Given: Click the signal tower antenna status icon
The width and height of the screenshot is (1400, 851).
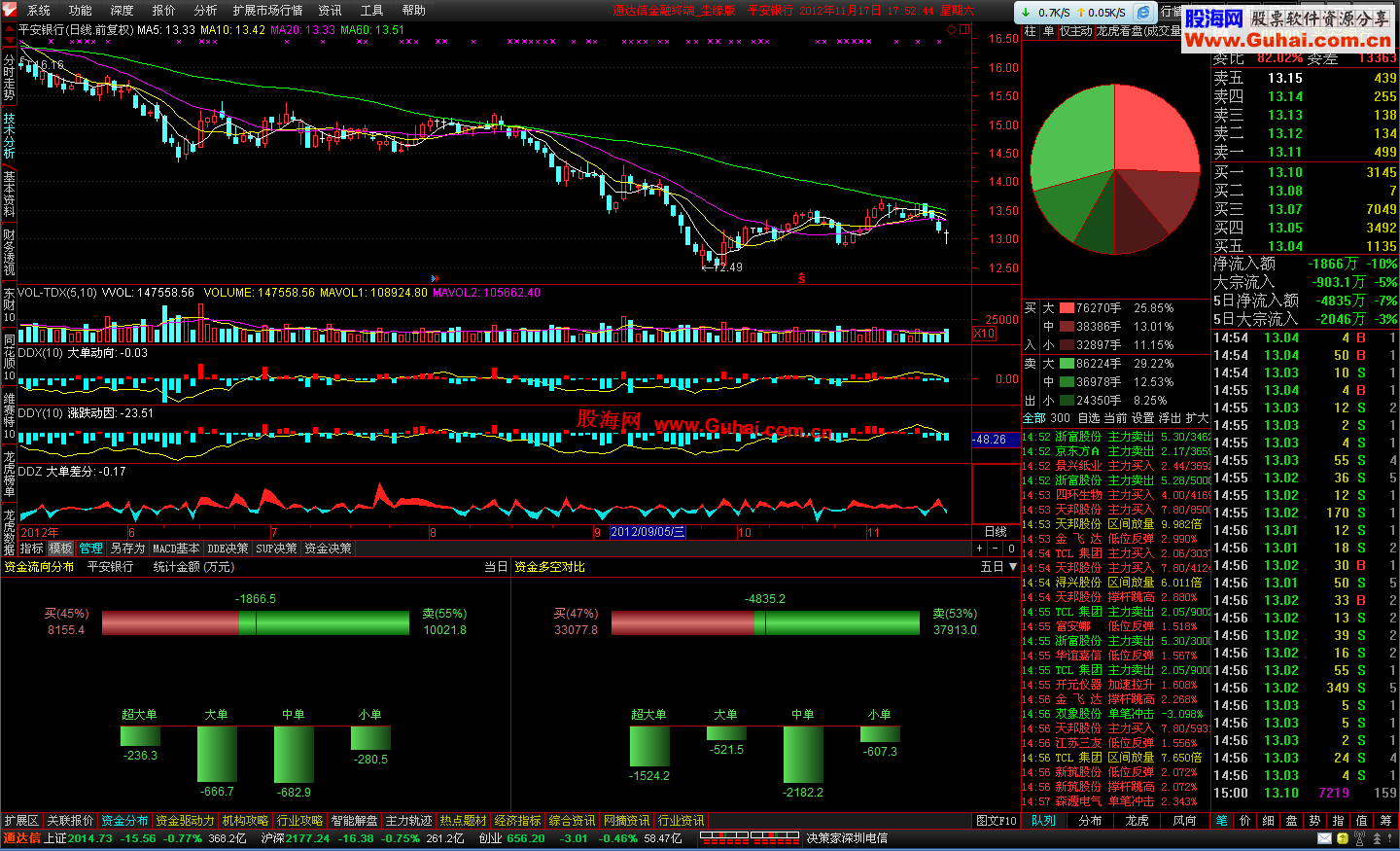Looking at the screenshot, I should tap(1361, 838).
